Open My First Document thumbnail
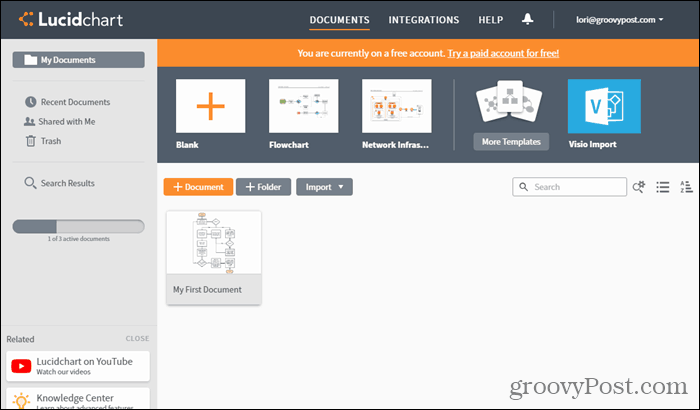The width and height of the screenshot is (700, 410). (x=214, y=243)
